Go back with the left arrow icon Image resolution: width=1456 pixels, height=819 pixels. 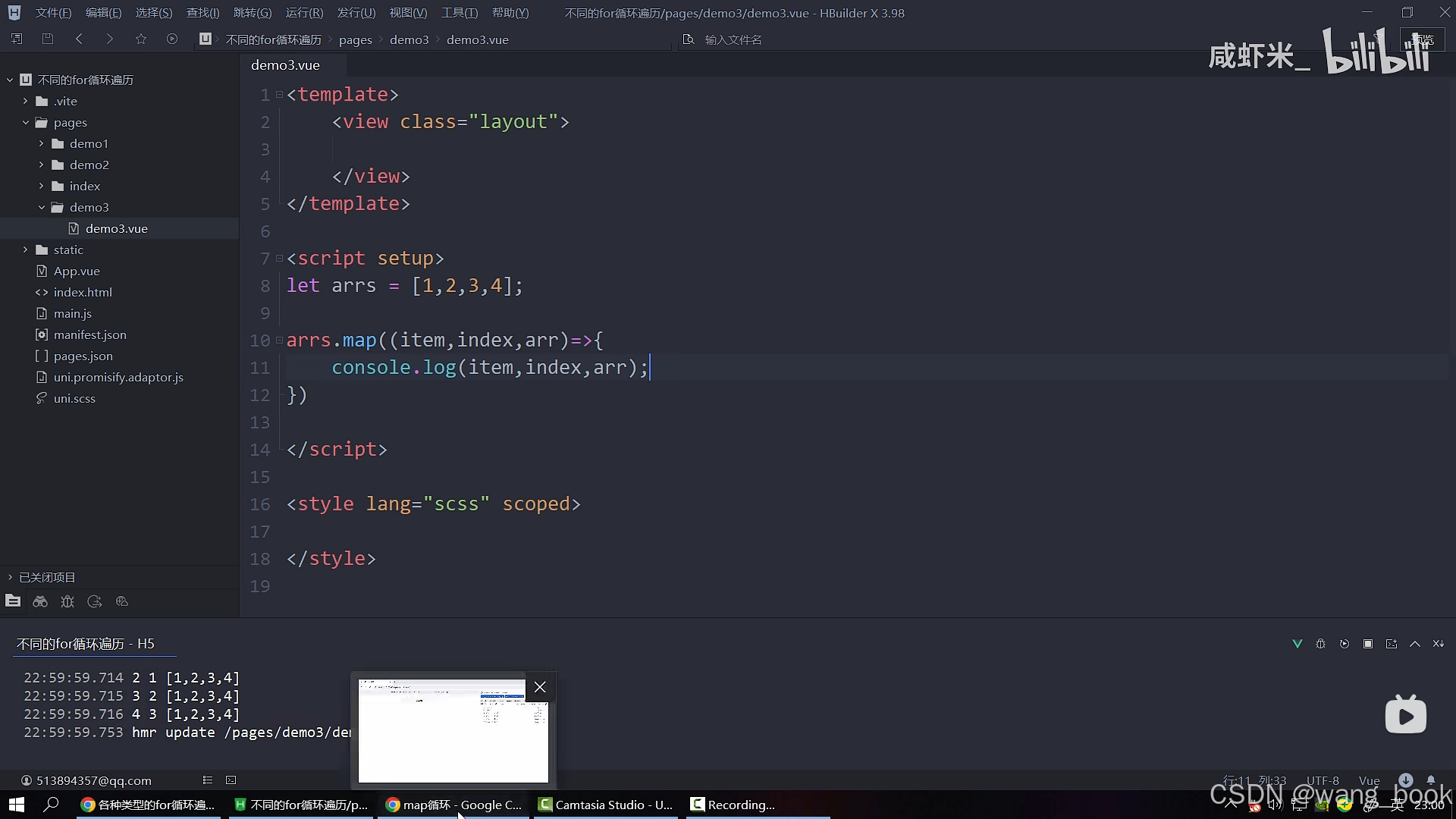[79, 39]
